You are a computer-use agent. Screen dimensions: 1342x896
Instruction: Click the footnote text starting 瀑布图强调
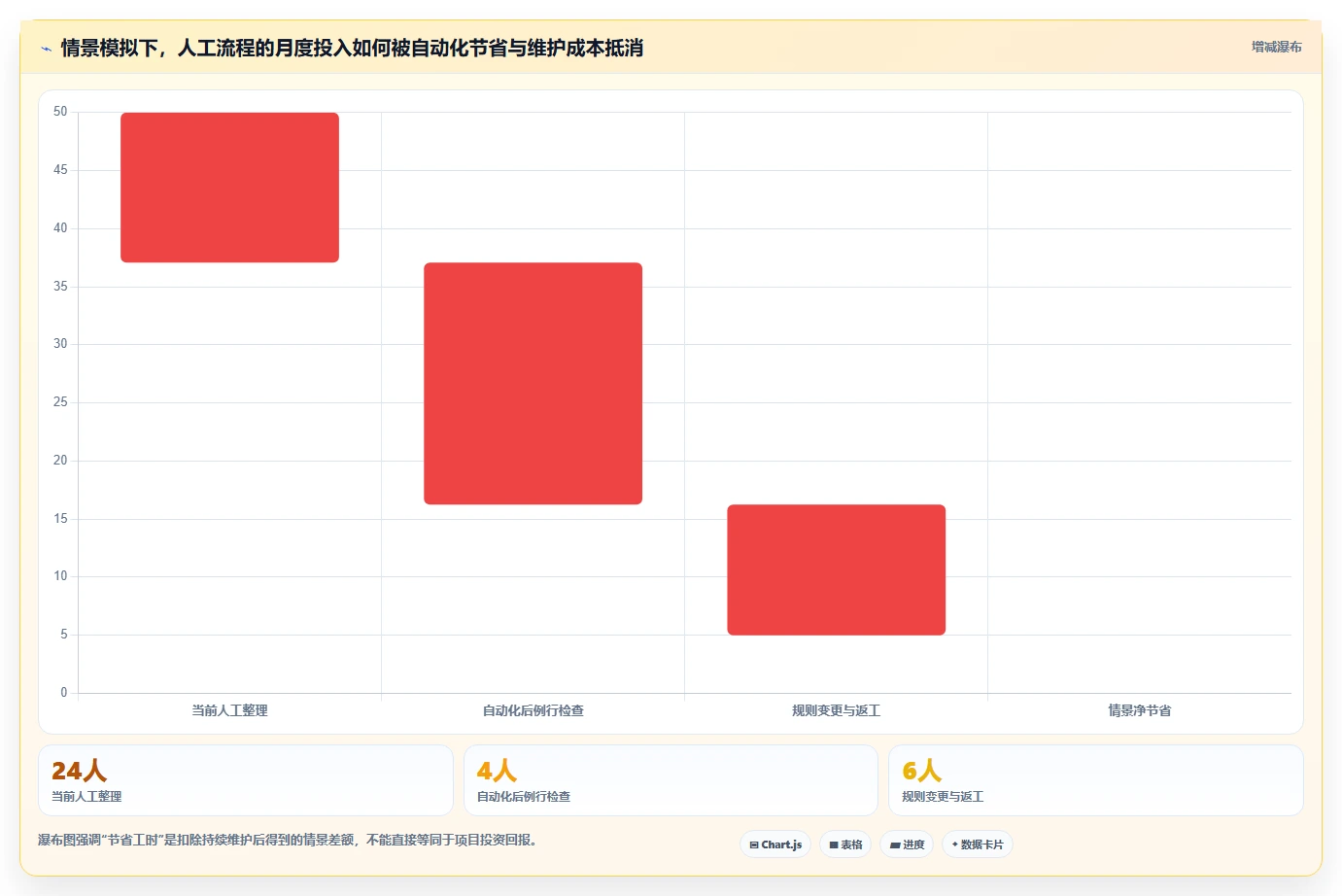[x=288, y=840]
